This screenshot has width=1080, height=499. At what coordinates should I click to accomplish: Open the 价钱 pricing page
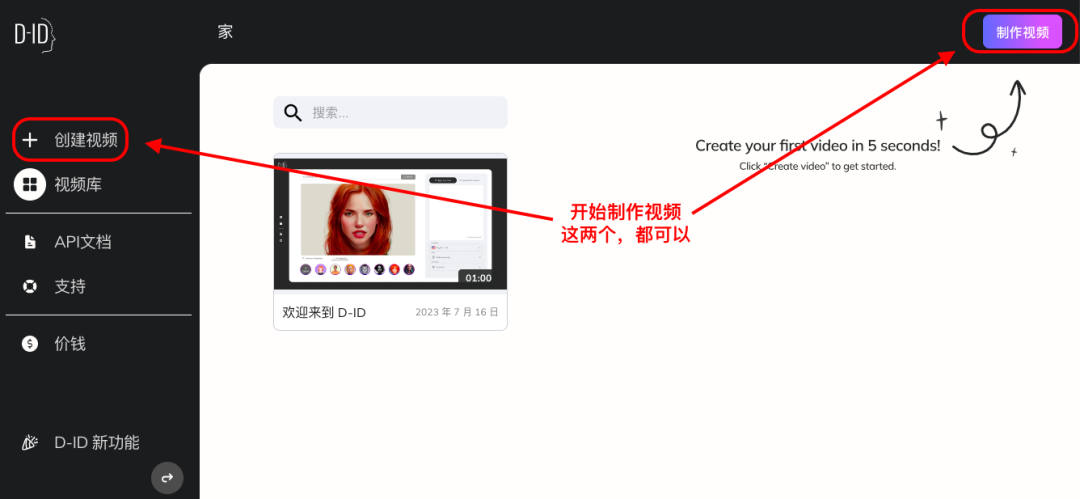pos(70,343)
